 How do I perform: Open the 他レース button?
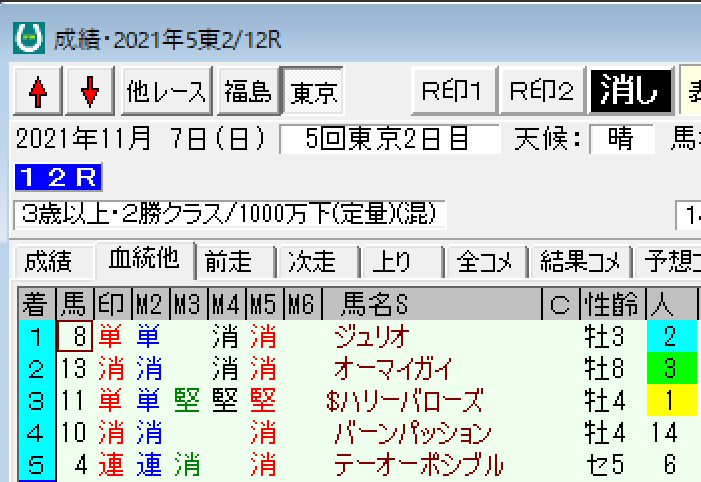coord(166,92)
